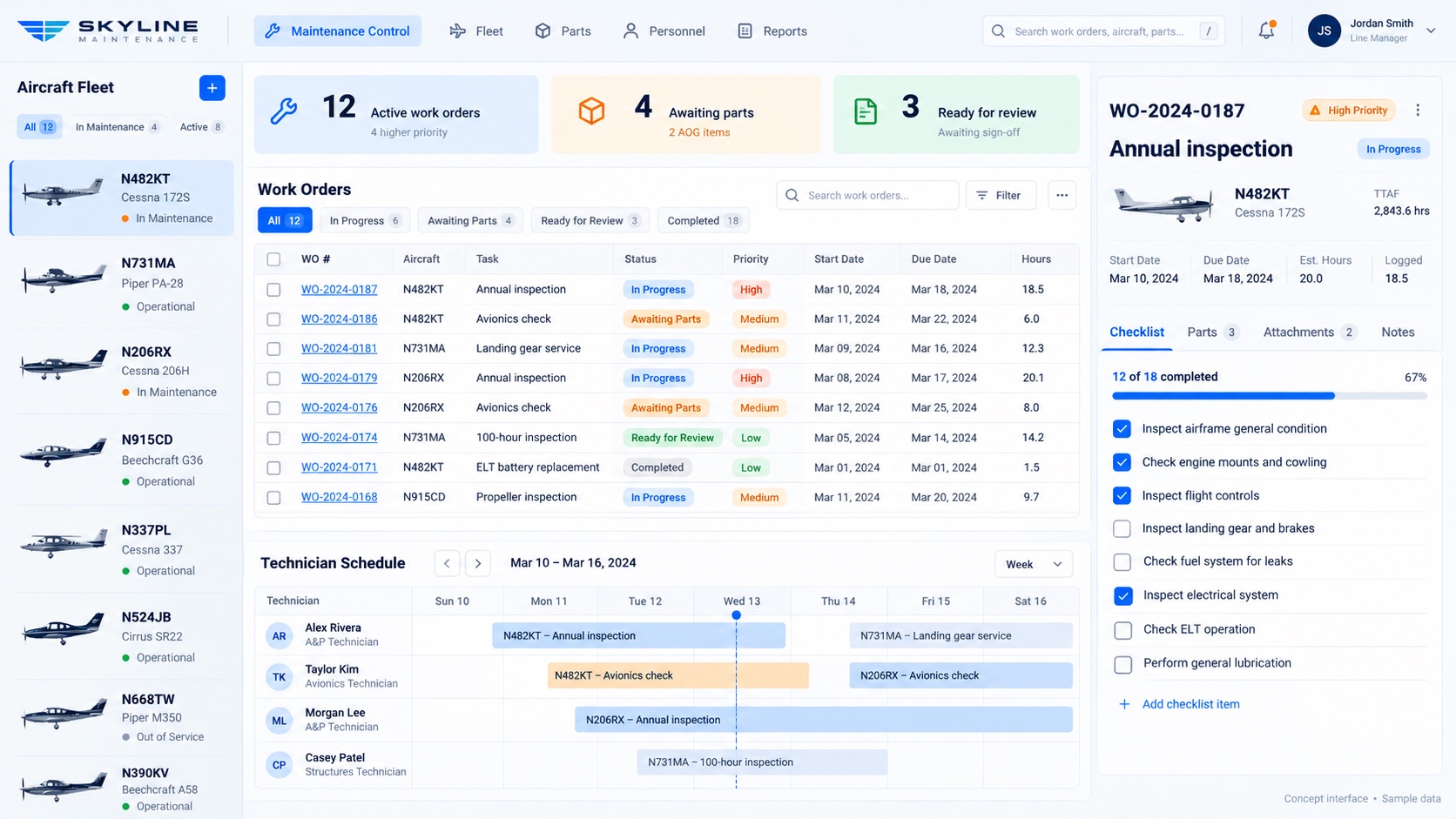Click the Awaiting parts box icon
Viewport: 1456px width, 819px height.
pos(591,111)
